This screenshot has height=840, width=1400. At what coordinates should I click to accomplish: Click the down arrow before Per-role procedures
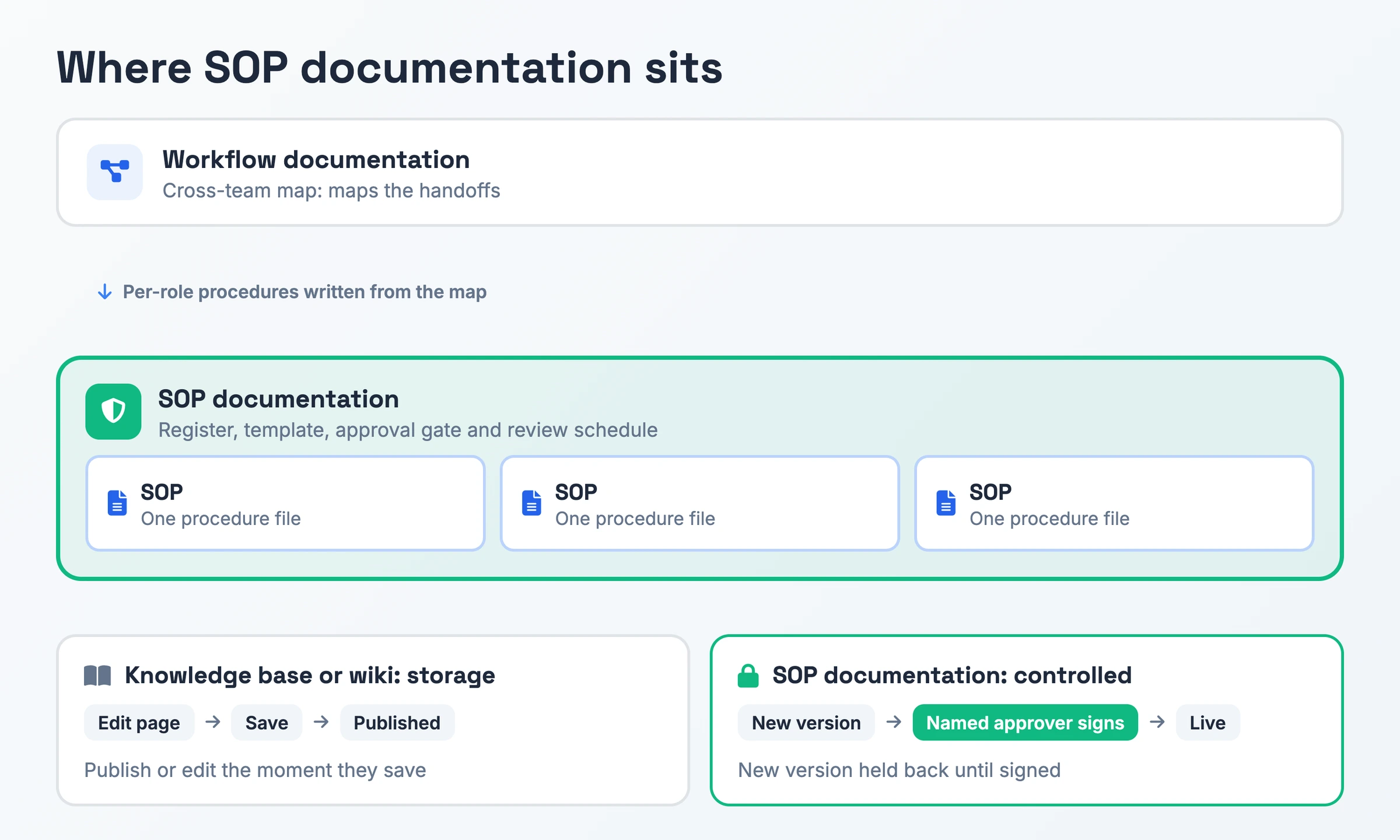(x=104, y=292)
